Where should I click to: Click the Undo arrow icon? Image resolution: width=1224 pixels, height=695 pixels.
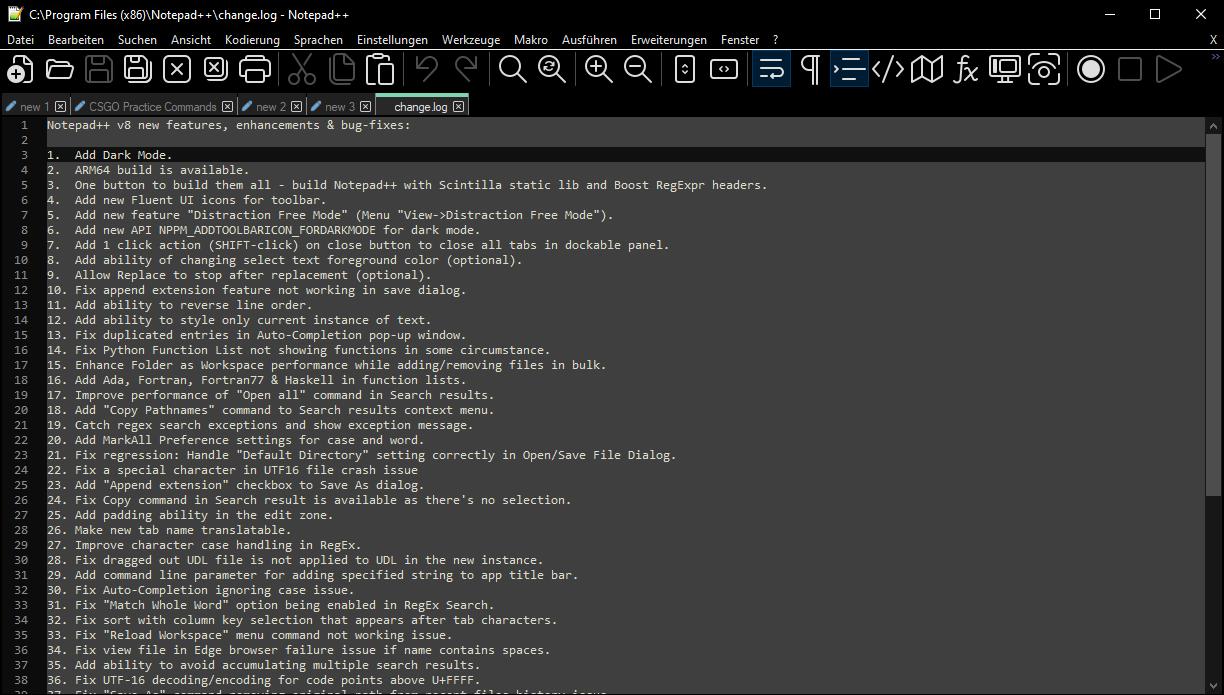(x=427, y=69)
